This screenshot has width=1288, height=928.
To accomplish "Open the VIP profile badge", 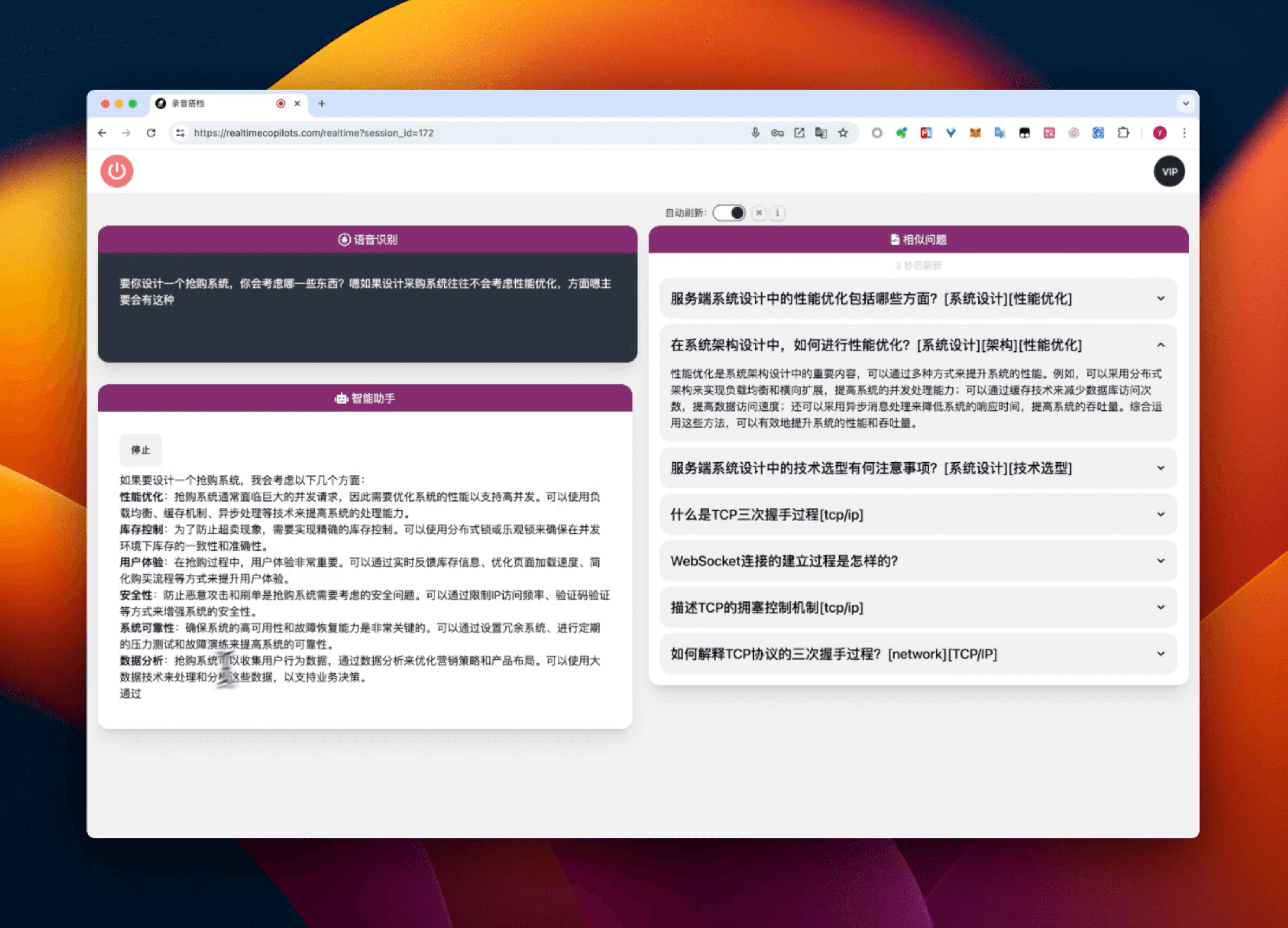I will 1169,172.
